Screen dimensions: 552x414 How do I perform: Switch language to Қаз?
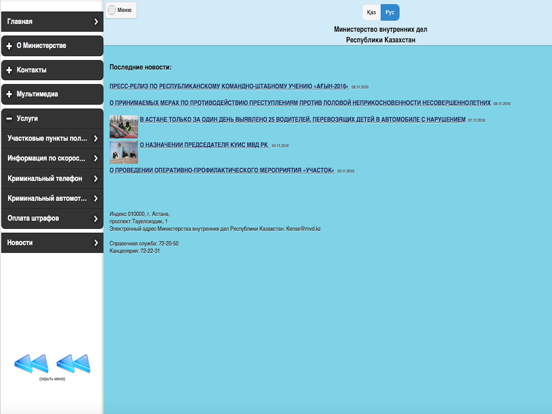coord(371,12)
